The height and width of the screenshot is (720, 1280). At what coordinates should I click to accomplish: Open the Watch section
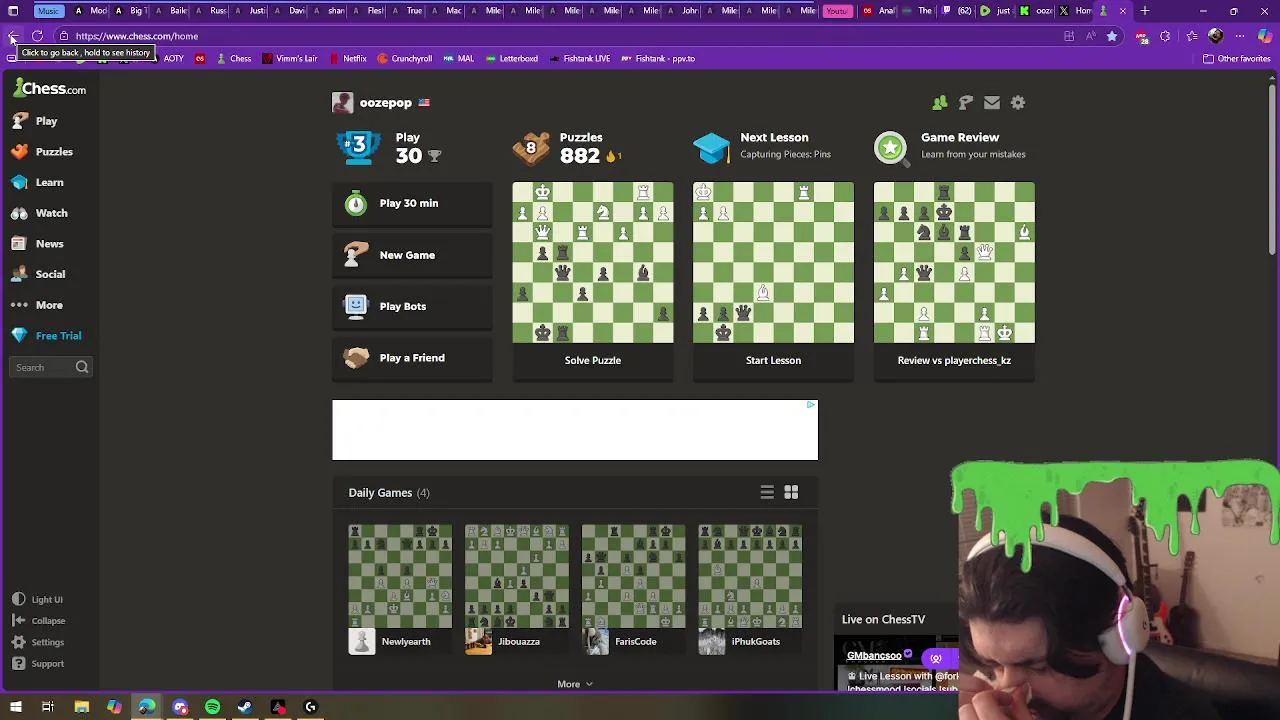point(40,213)
